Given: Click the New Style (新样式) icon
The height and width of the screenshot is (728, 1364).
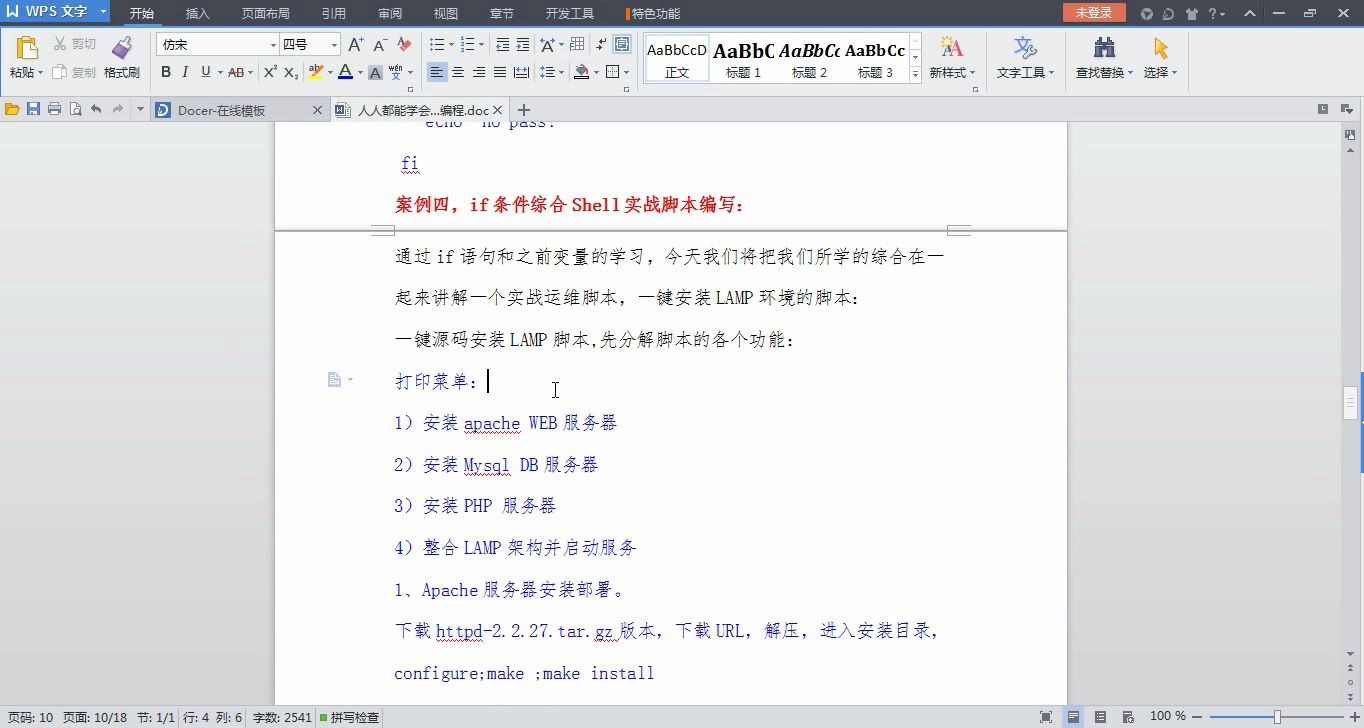Looking at the screenshot, I should (952, 47).
